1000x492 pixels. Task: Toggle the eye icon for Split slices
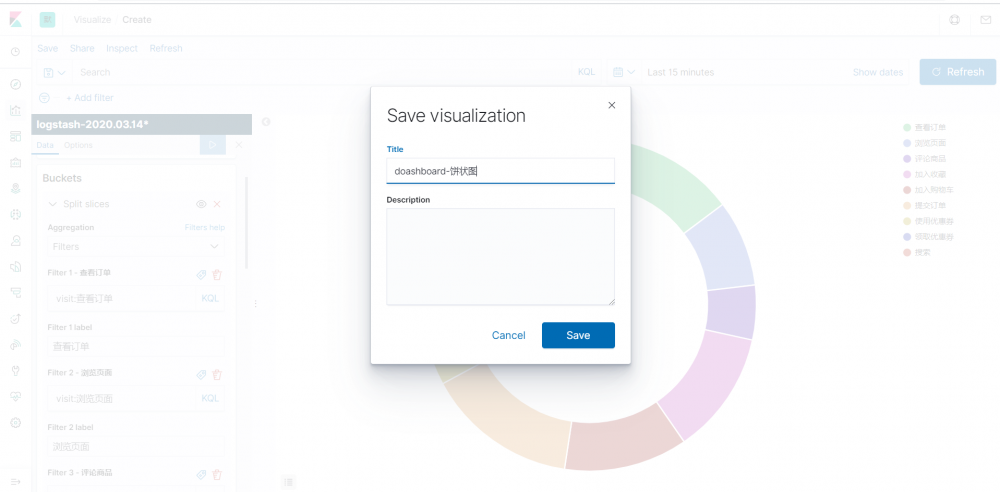pyautogui.click(x=201, y=204)
